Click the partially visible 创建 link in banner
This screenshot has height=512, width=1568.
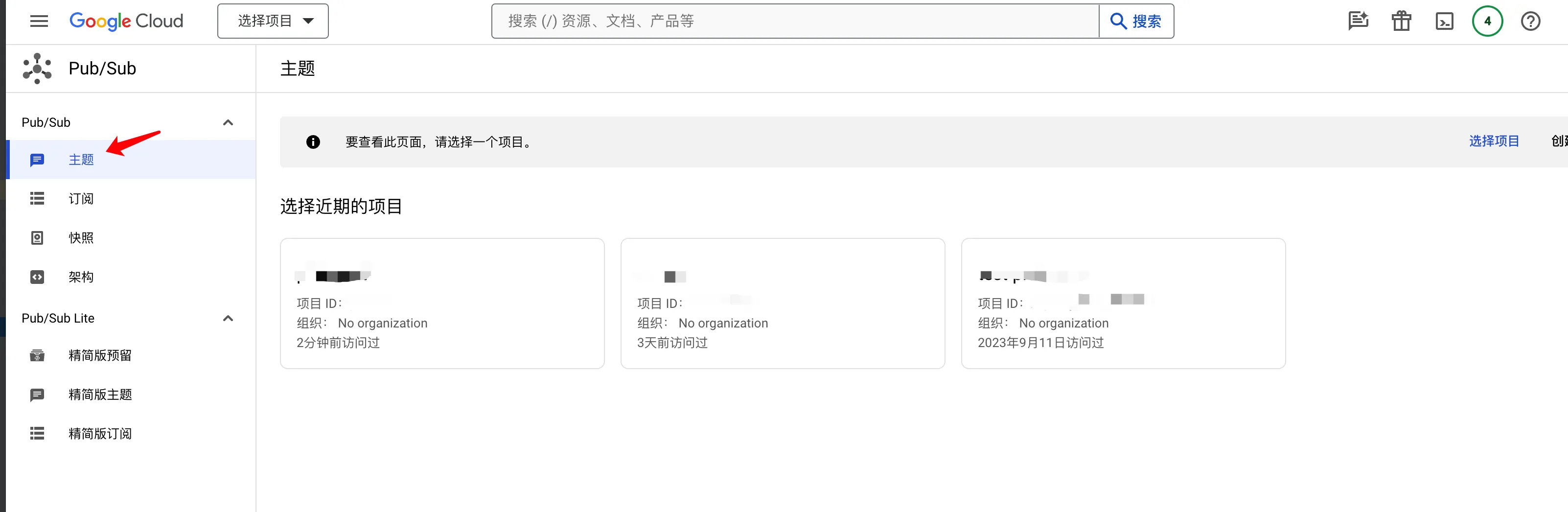(1559, 141)
